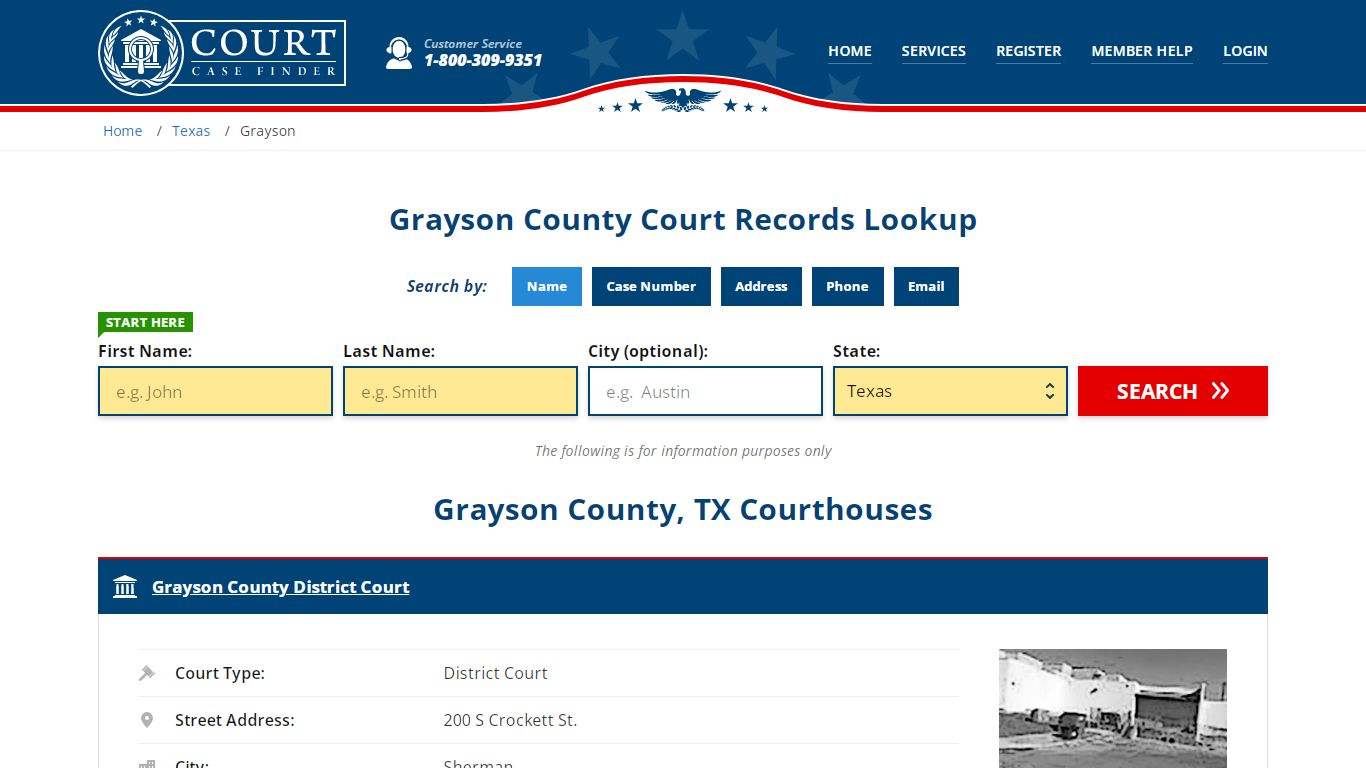
Task: Go to HOME in the top navigation
Action: click(850, 51)
